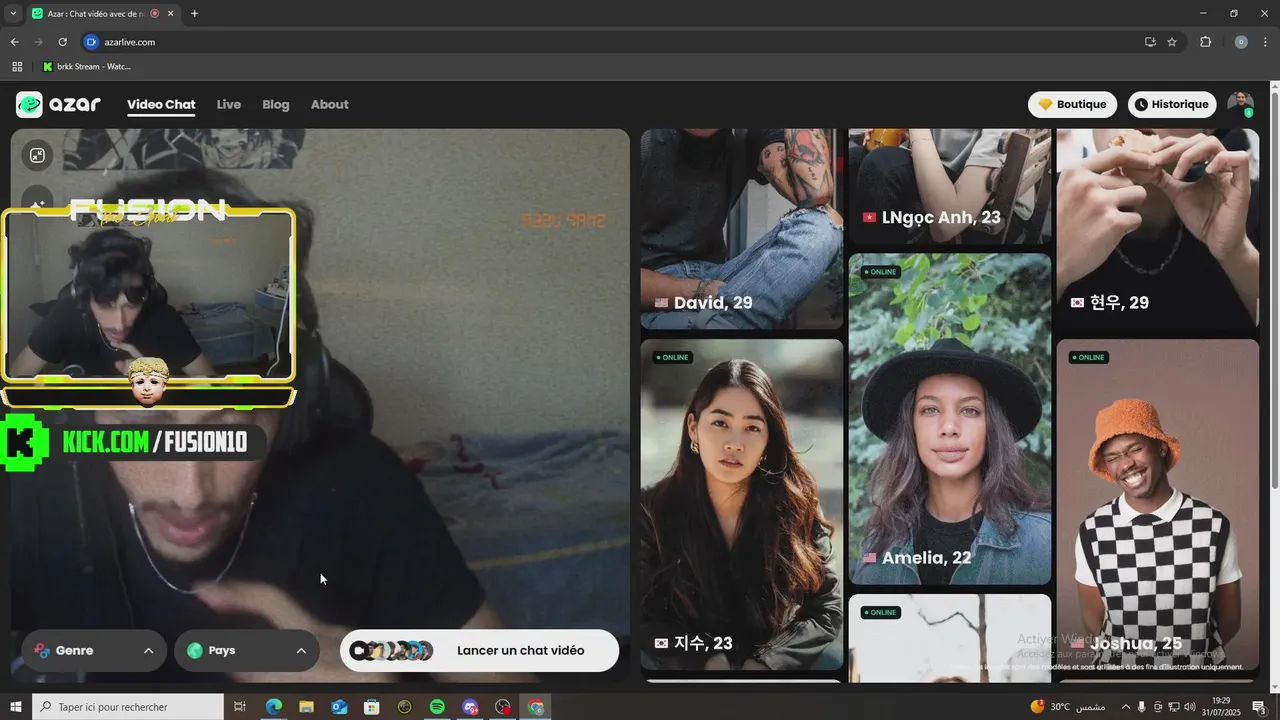Switch to the Live tab

point(229,104)
